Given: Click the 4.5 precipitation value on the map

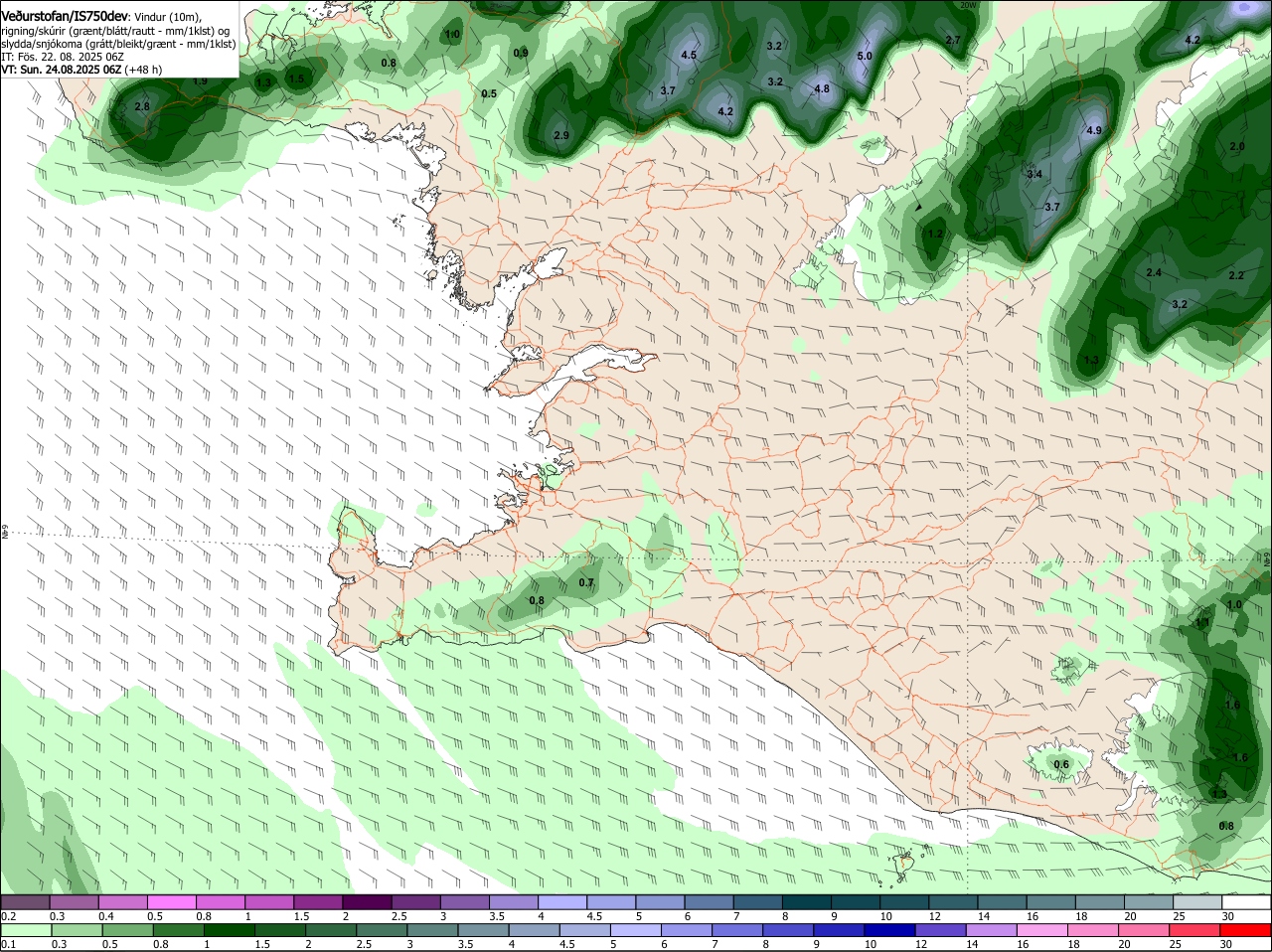Looking at the screenshot, I should [x=689, y=55].
